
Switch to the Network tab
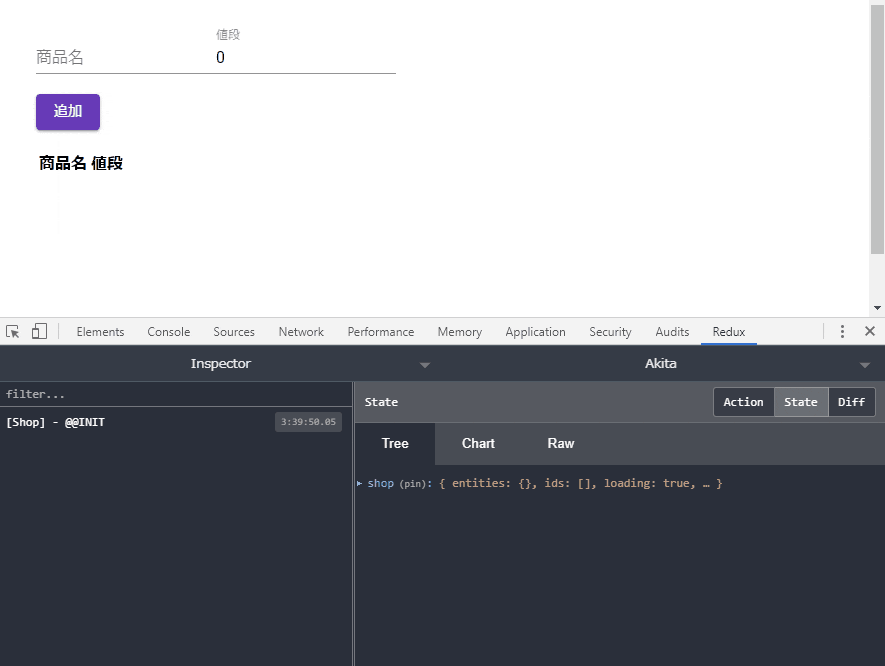click(301, 332)
